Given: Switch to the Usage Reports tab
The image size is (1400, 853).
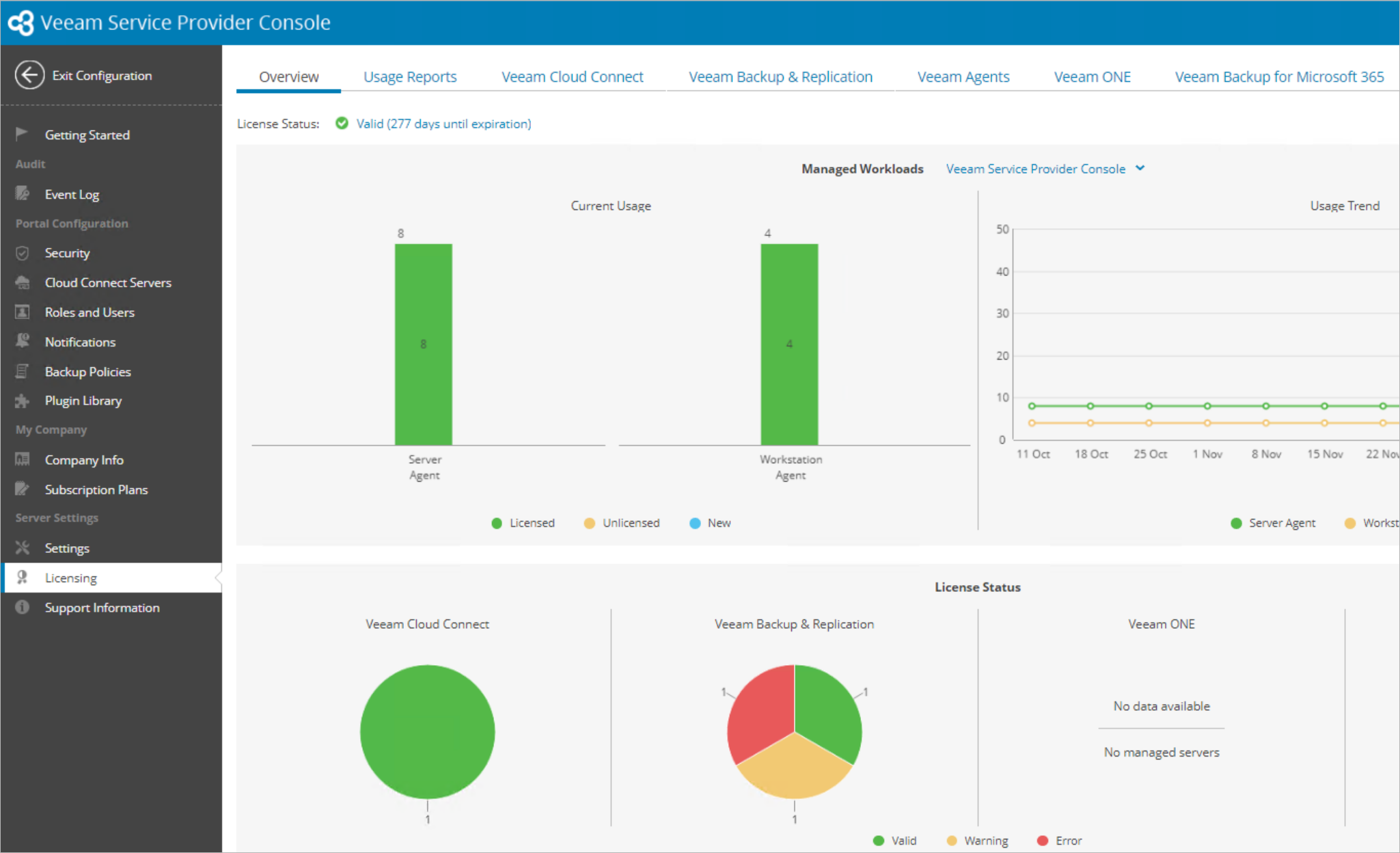Looking at the screenshot, I should click(410, 77).
